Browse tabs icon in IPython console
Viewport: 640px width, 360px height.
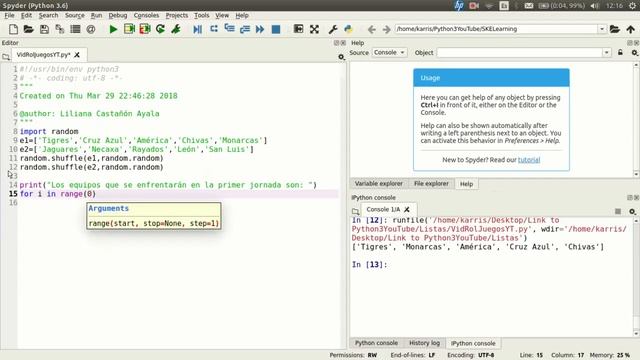[x=356, y=211]
